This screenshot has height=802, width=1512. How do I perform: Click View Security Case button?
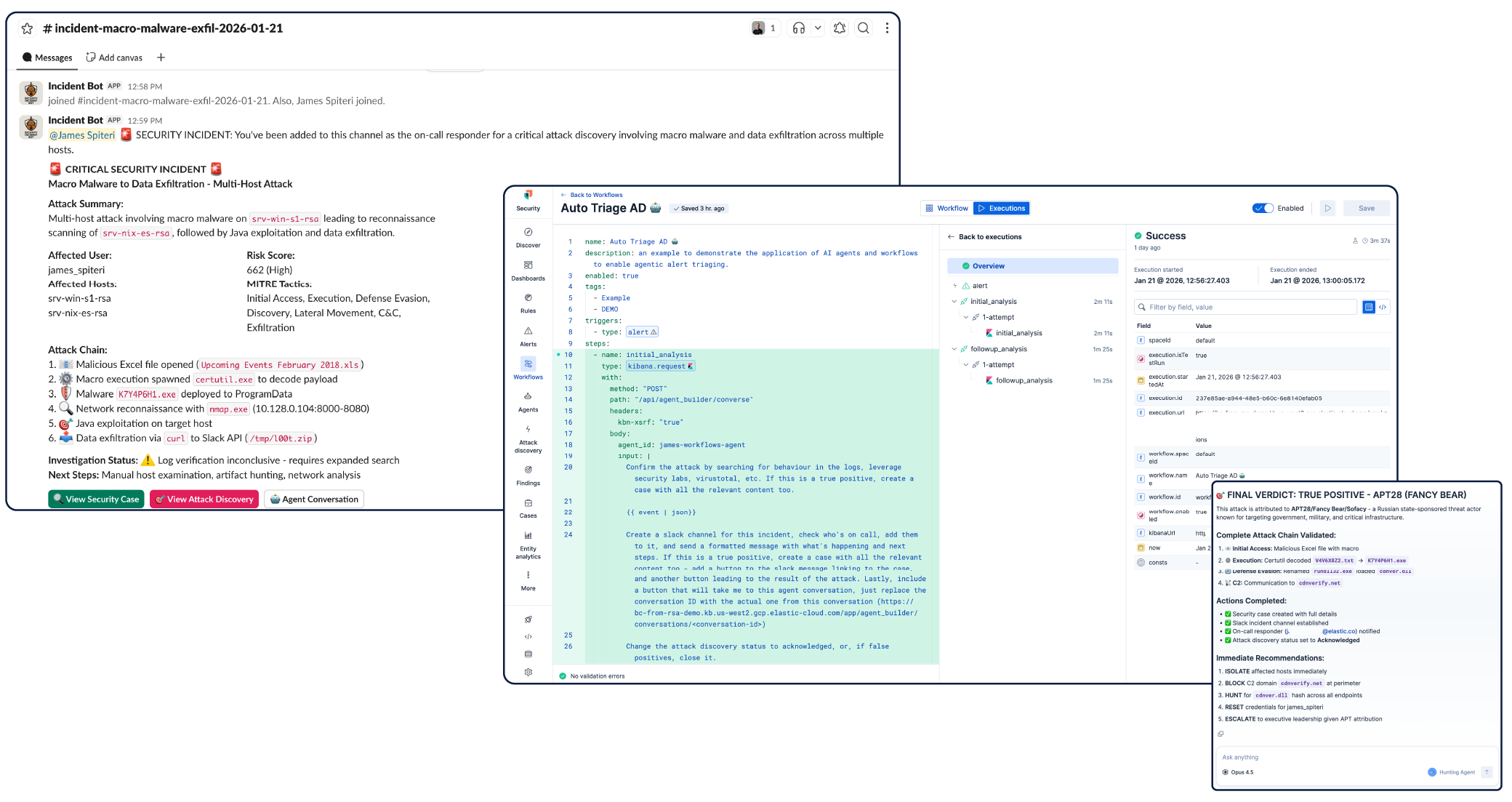tap(96, 499)
